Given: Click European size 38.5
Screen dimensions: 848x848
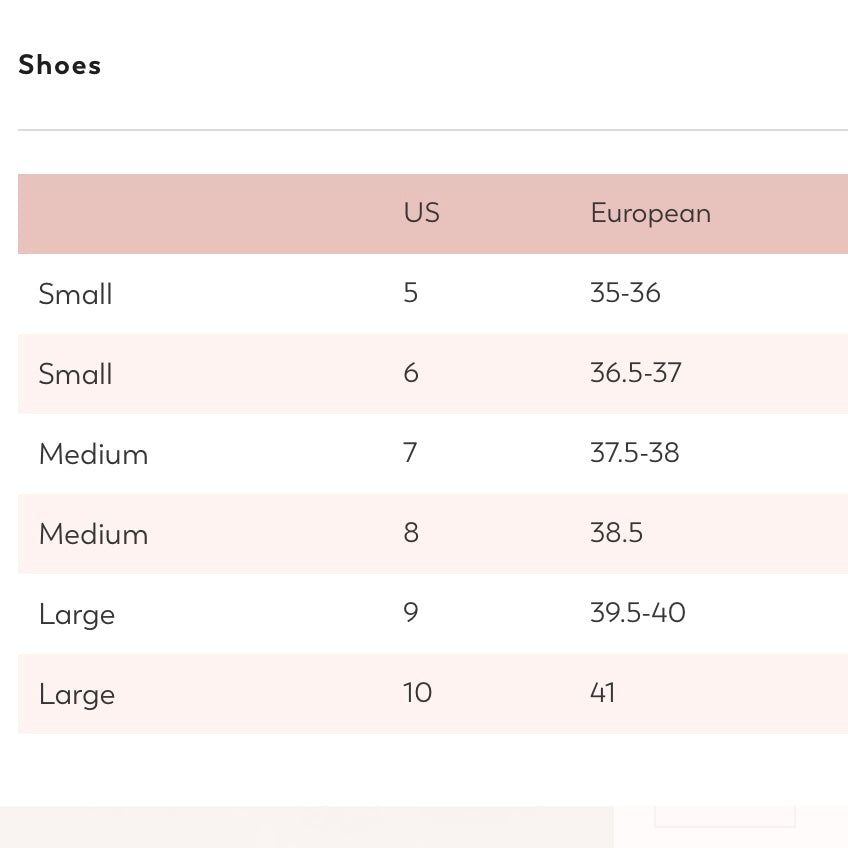Looking at the screenshot, I should (616, 533).
